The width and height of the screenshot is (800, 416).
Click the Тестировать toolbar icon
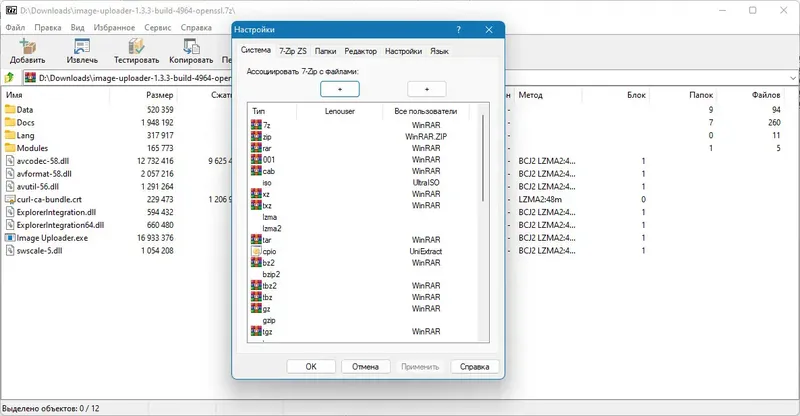pyautogui.click(x=136, y=46)
